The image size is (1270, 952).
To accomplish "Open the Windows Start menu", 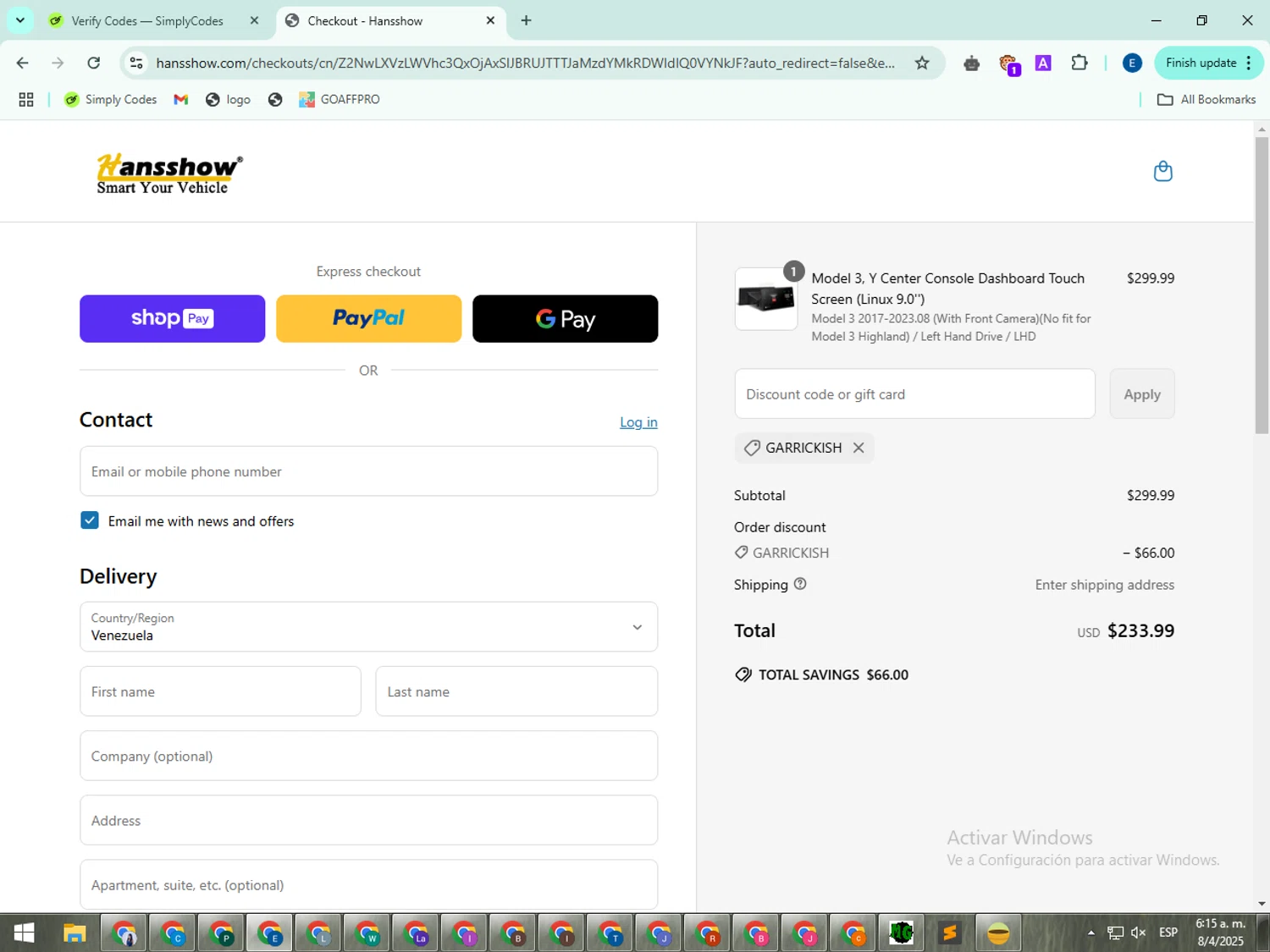I will (25, 933).
